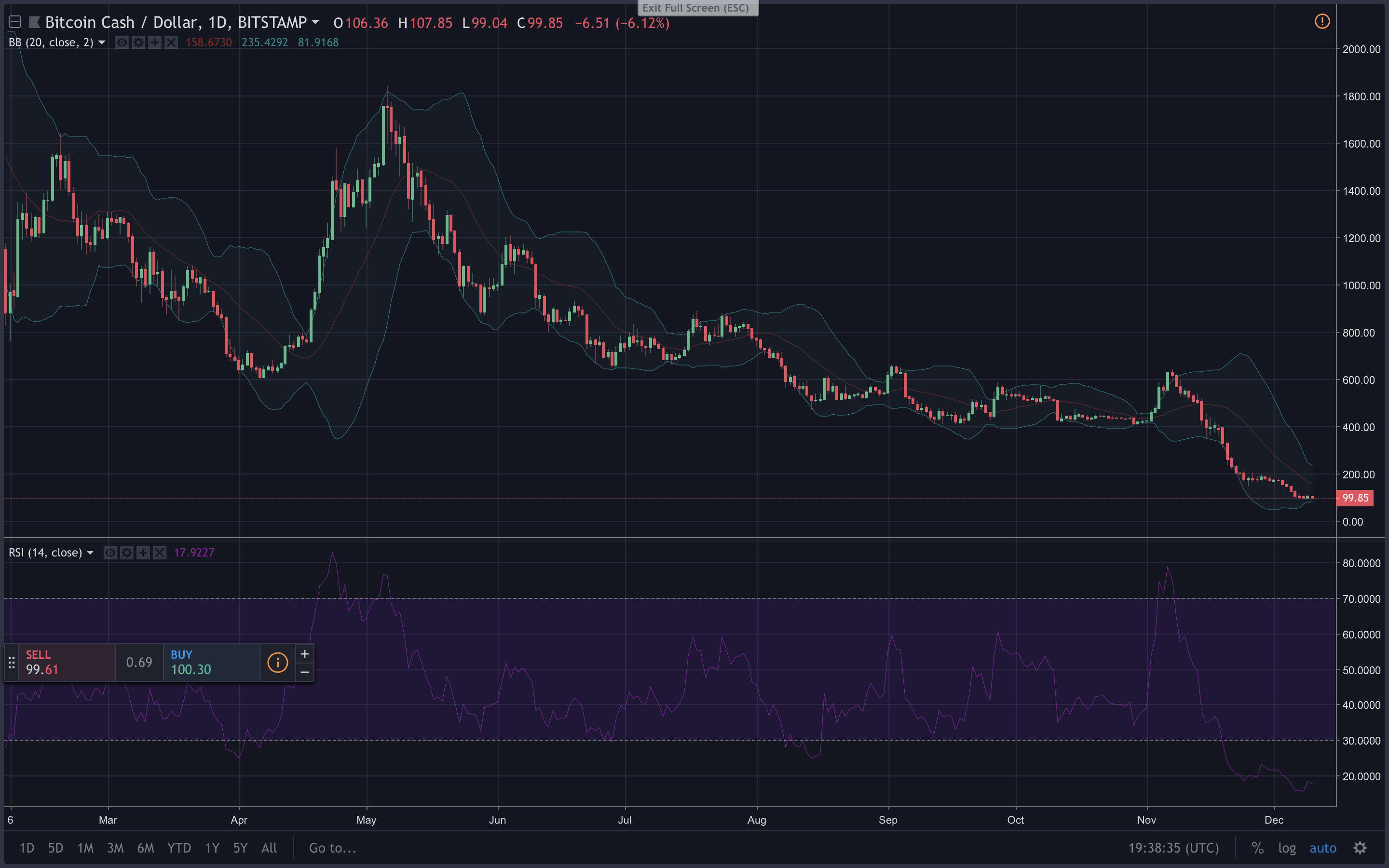Screen dimensions: 1389x868
Task: Click the 1000.00 price axis label
Action: coord(1362,285)
